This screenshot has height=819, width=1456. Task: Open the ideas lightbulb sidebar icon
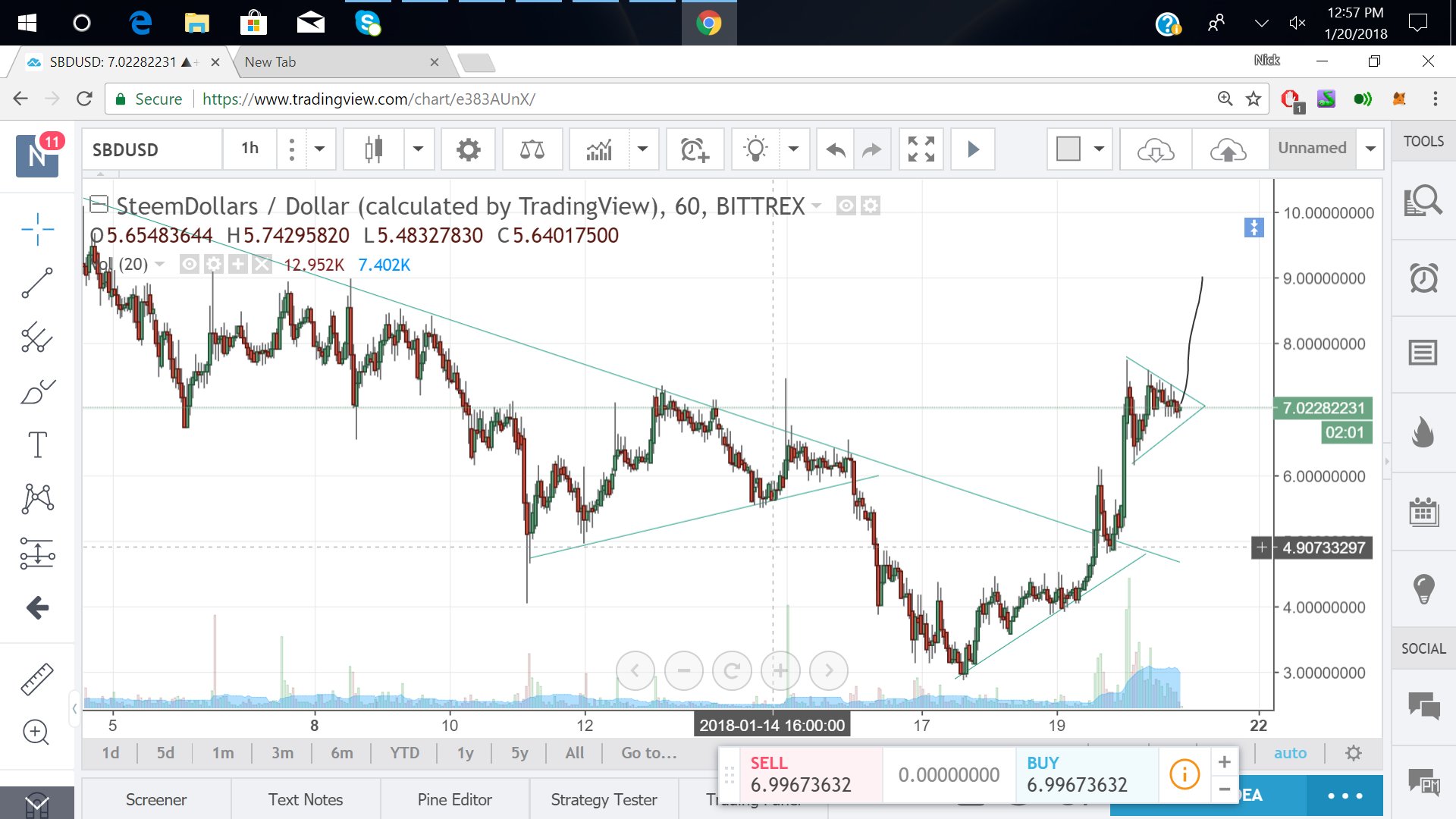point(1423,588)
